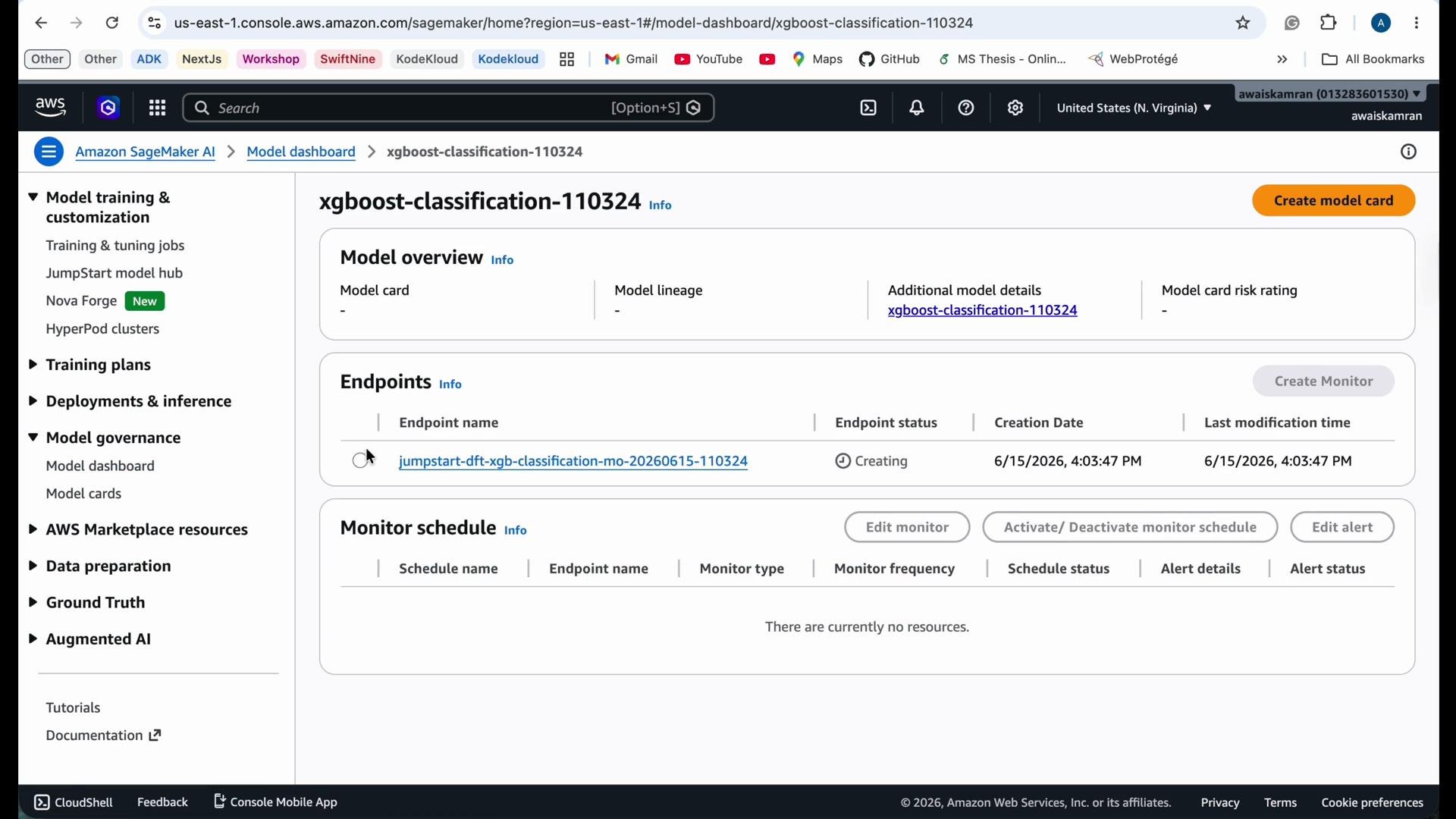Open Model cards in the sidebar
Viewport: 1456px width, 819px height.
point(83,494)
